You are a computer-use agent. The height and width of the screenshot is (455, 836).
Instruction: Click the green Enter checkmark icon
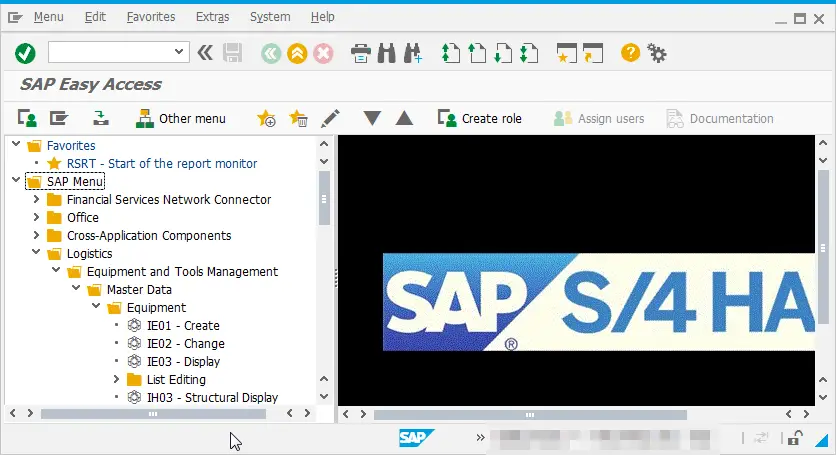25,53
